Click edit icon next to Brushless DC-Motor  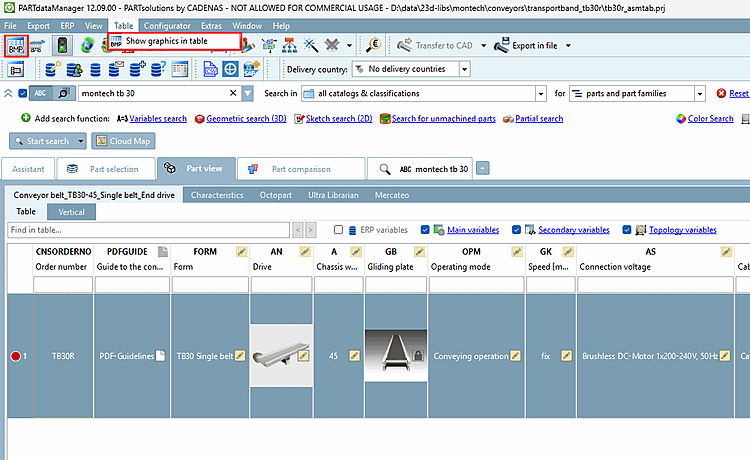pos(725,356)
